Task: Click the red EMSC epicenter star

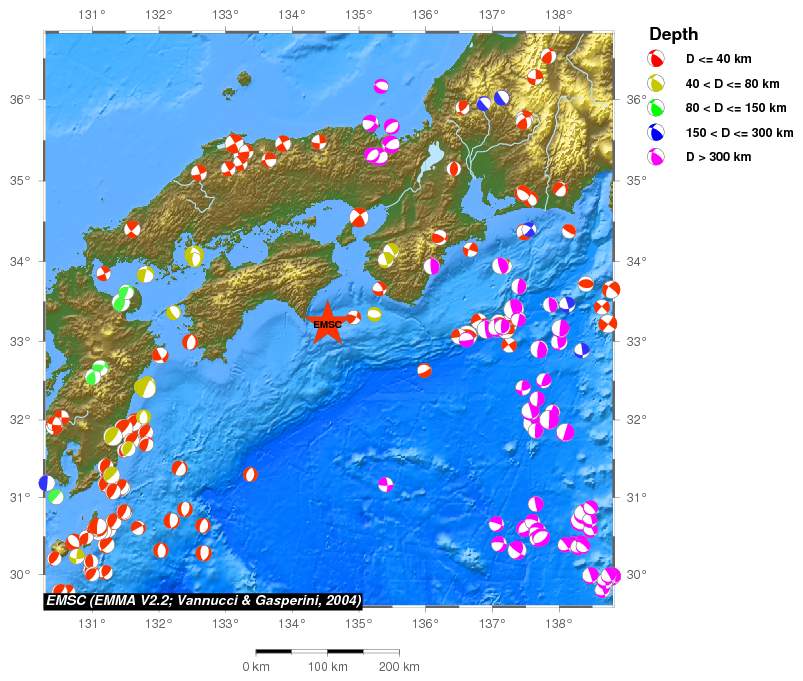Action: 327,323
